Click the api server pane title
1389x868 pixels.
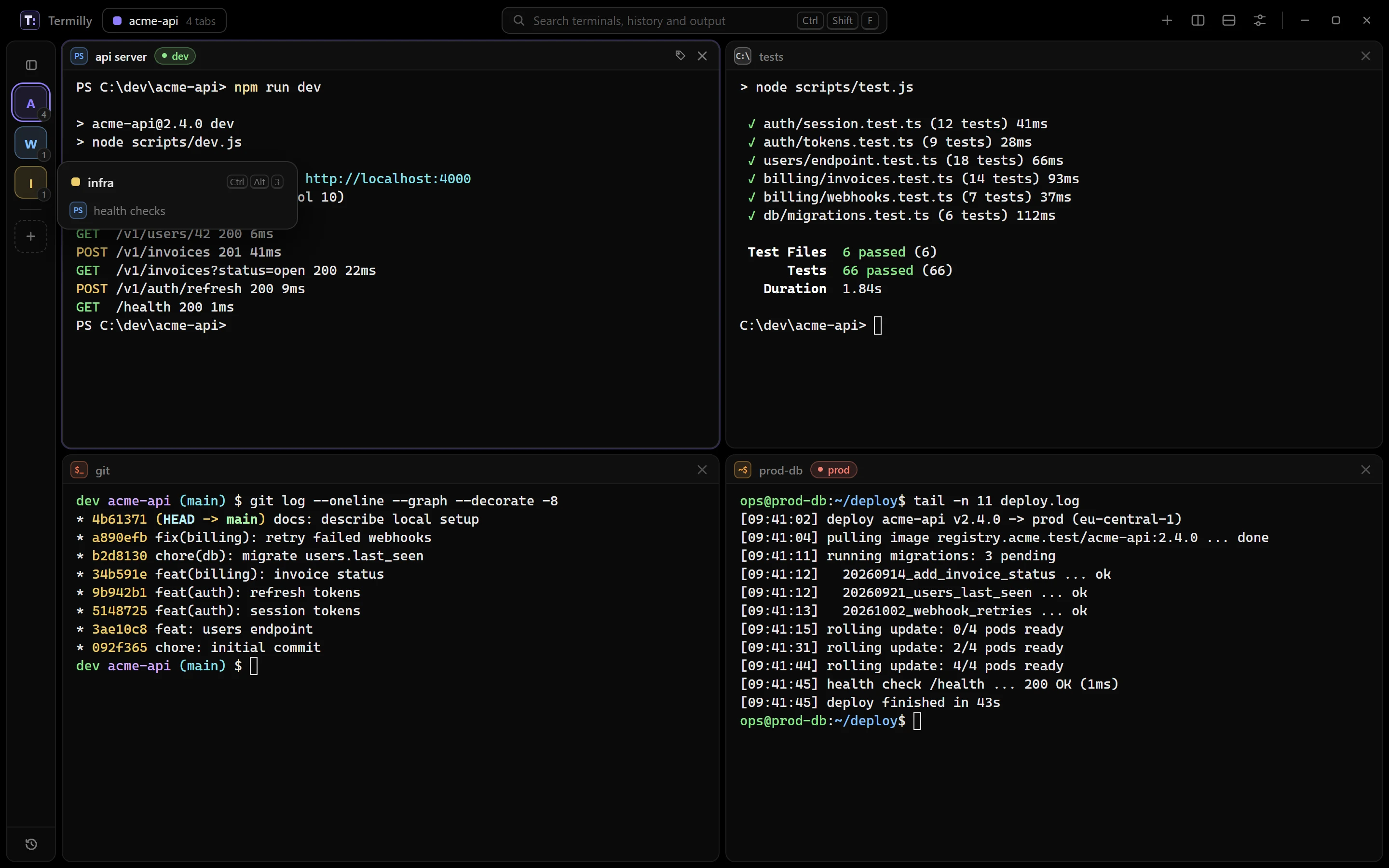pyautogui.click(x=121, y=57)
